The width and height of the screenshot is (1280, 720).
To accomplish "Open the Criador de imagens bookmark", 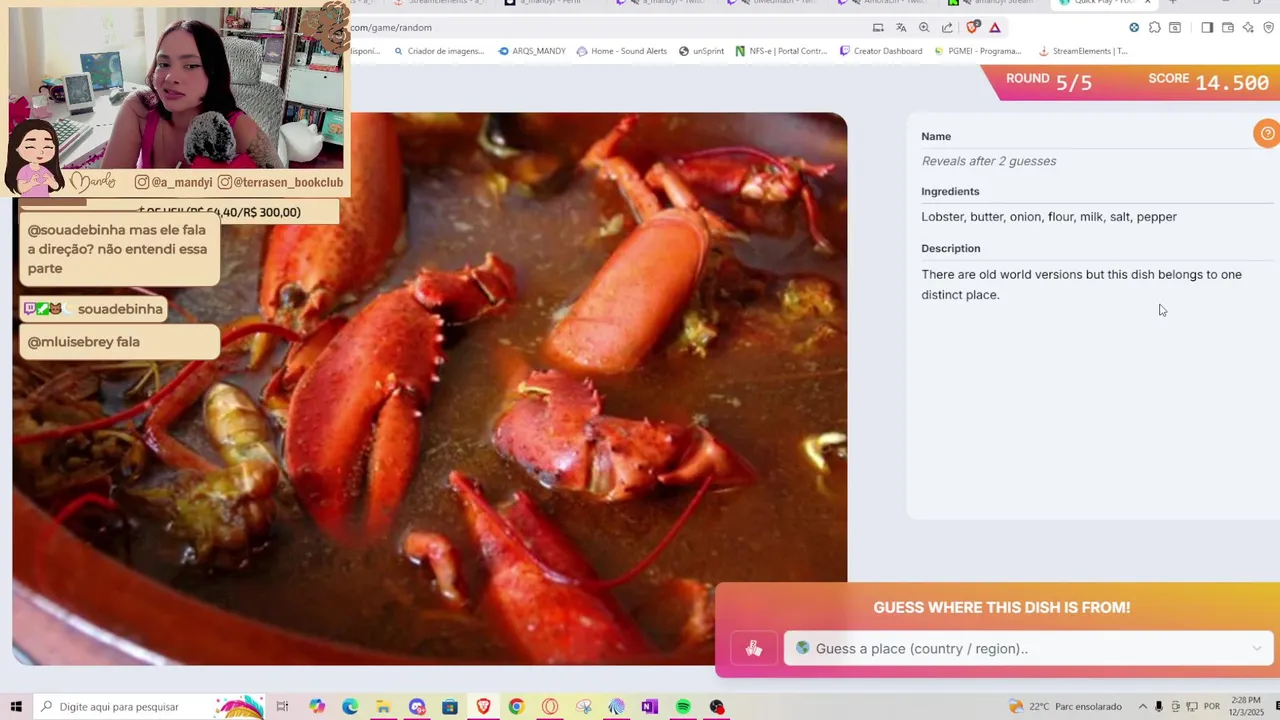I will coord(439,51).
